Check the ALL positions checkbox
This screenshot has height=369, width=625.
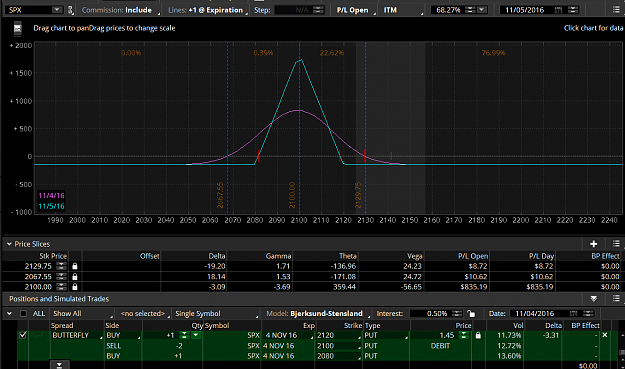23,314
